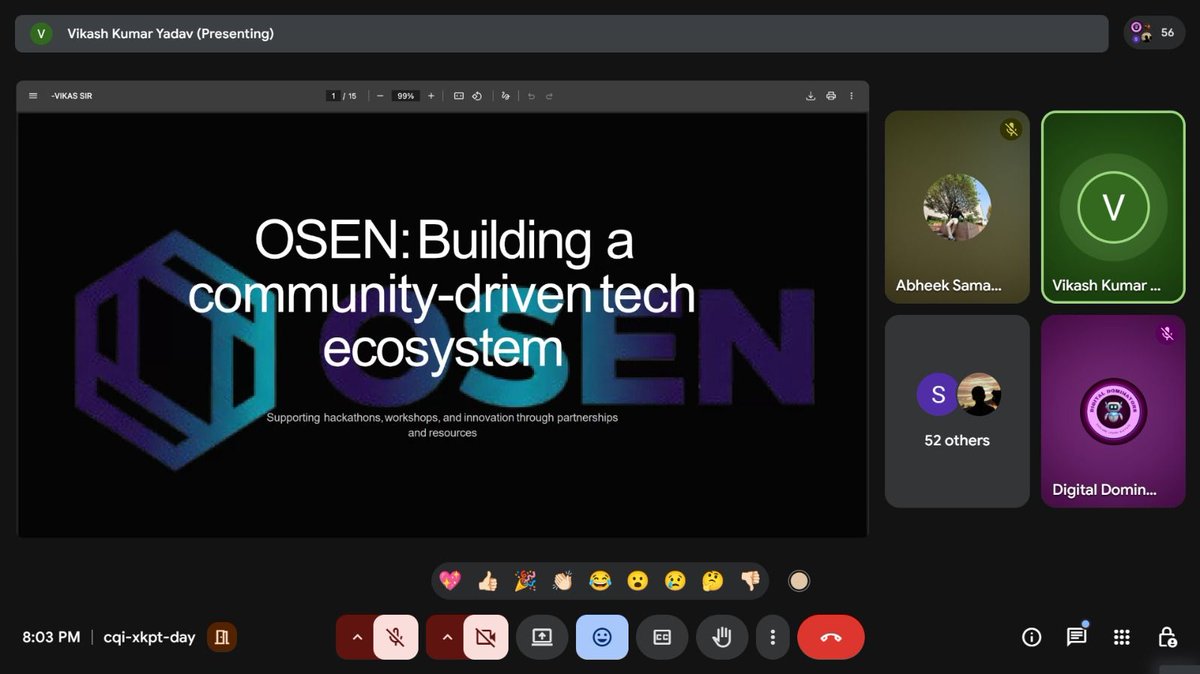Send the crying face reaction
1200x674 pixels.
click(x=675, y=580)
